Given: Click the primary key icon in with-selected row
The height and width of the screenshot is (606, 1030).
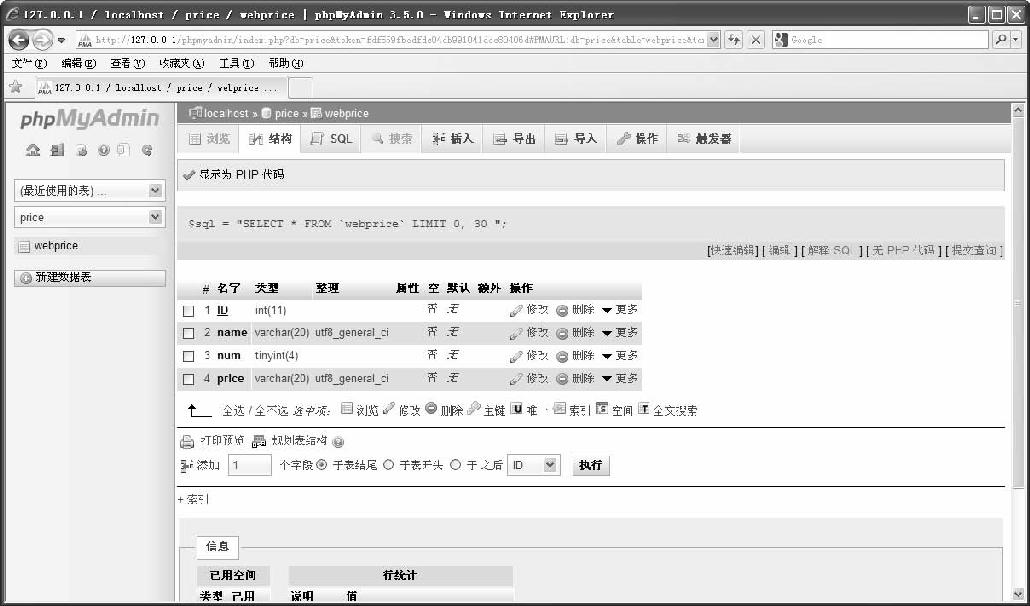Looking at the screenshot, I should [x=474, y=408].
